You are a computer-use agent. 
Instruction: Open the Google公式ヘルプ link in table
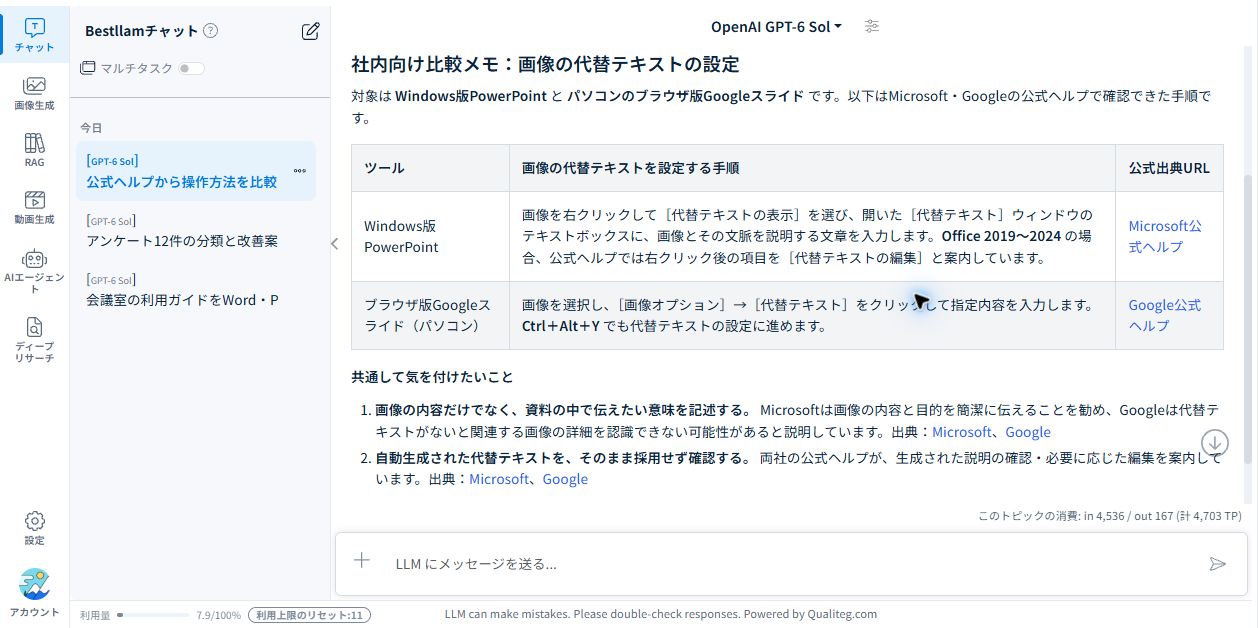click(x=1164, y=315)
